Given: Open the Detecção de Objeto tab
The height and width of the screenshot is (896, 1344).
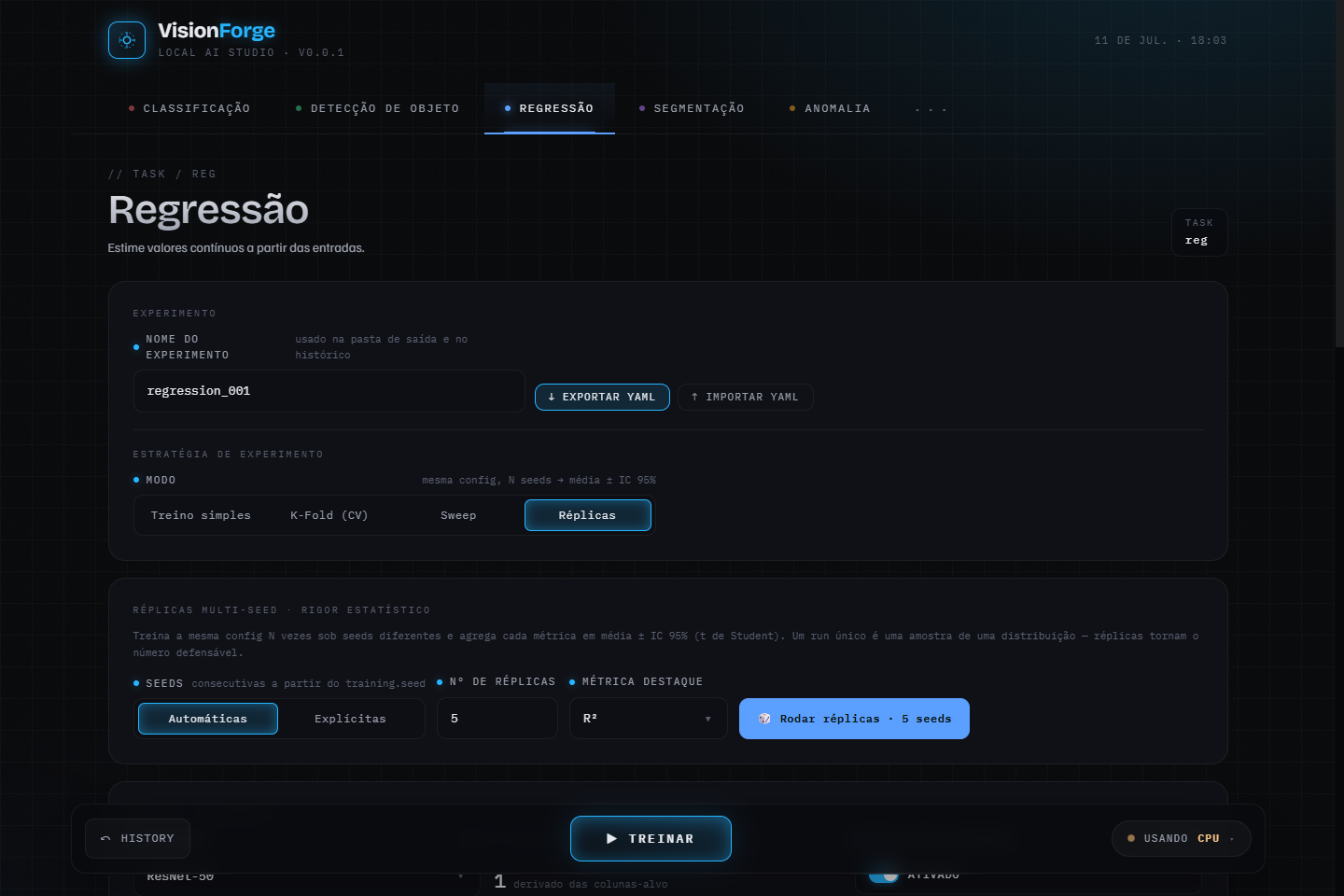Looking at the screenshot, I should [x=378, y=108].
